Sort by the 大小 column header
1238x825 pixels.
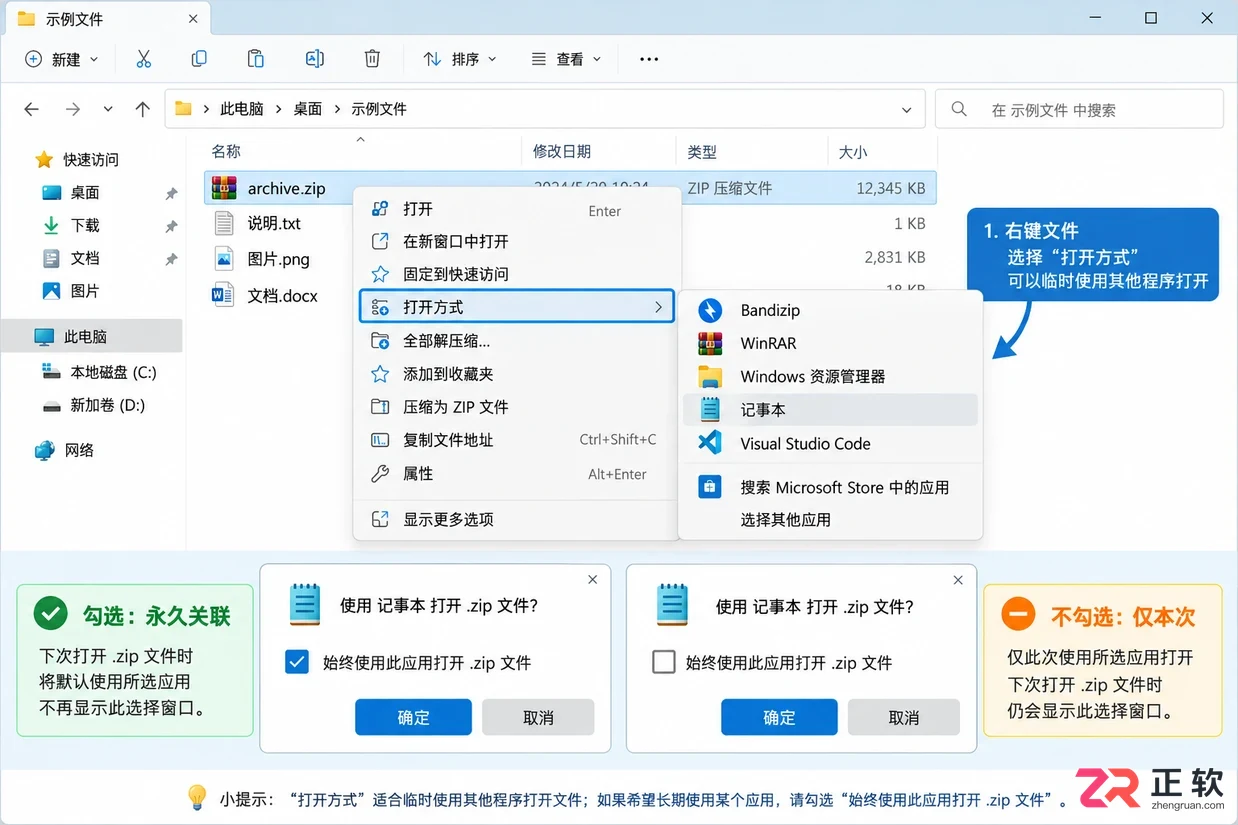tap(852, 151)
